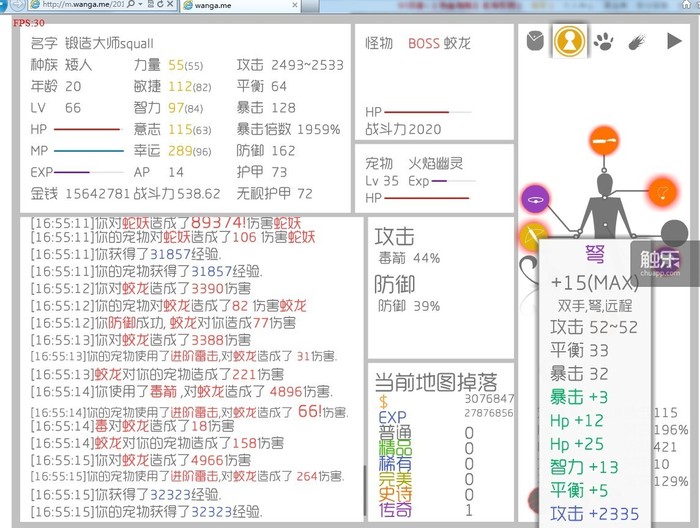Click the 幸运 289 stat
700x528 pixels.
(172, 151)
